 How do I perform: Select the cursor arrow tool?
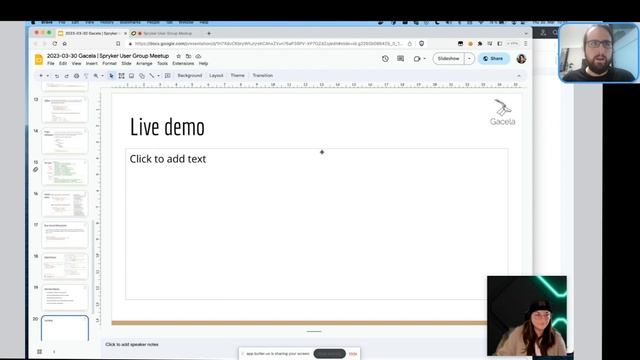[x=111, y=76]
